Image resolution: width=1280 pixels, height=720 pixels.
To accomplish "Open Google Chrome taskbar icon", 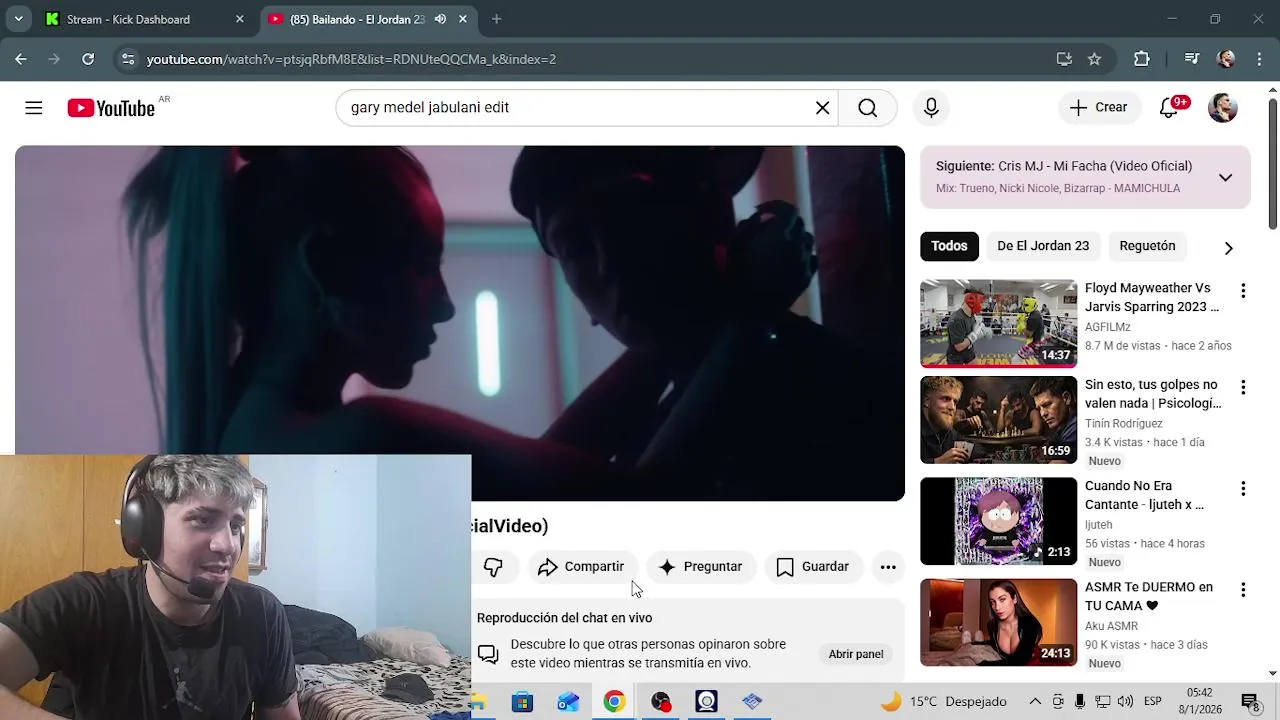I will 614,702.
